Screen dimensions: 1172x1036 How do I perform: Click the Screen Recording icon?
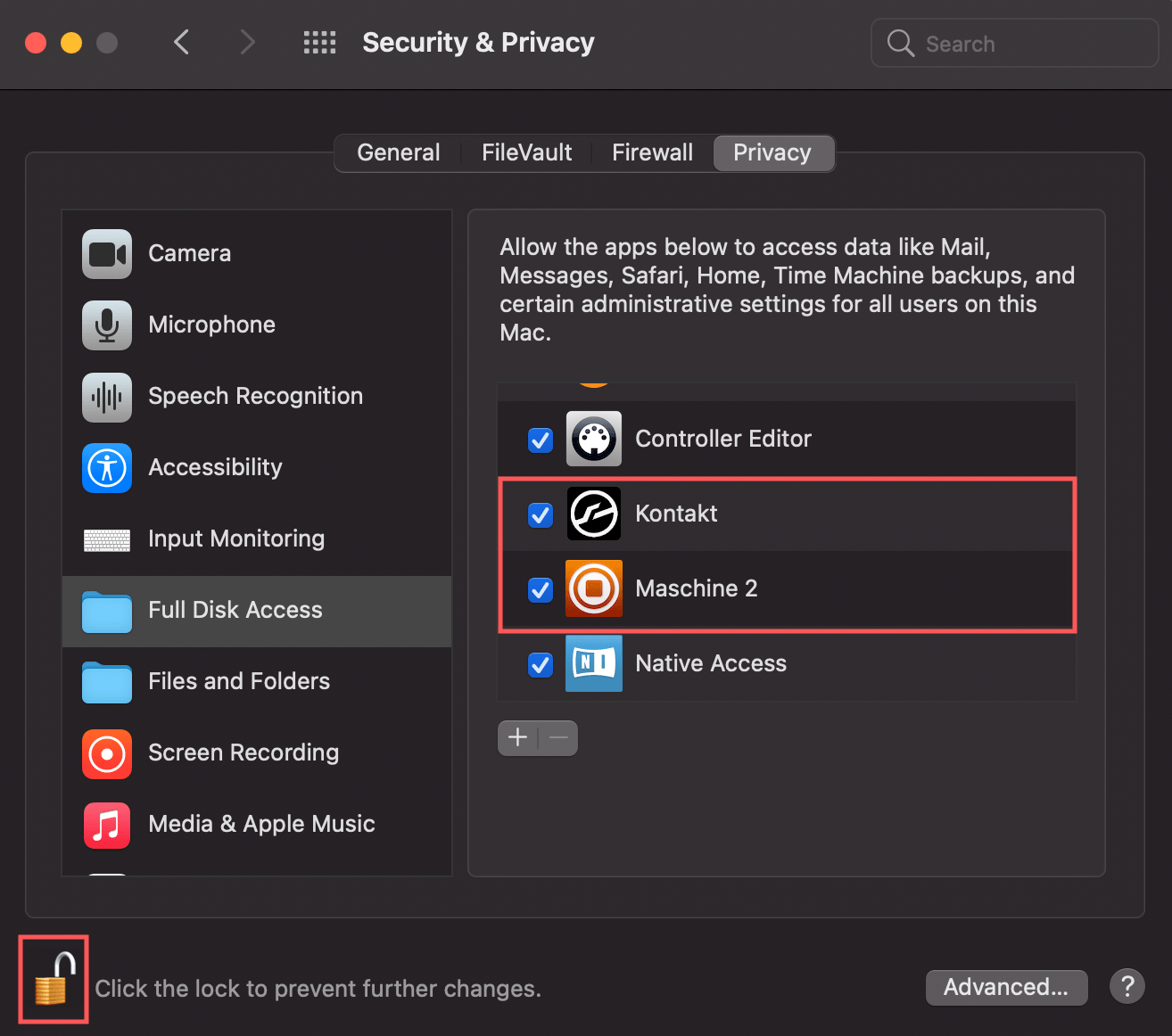click(107, 754)
